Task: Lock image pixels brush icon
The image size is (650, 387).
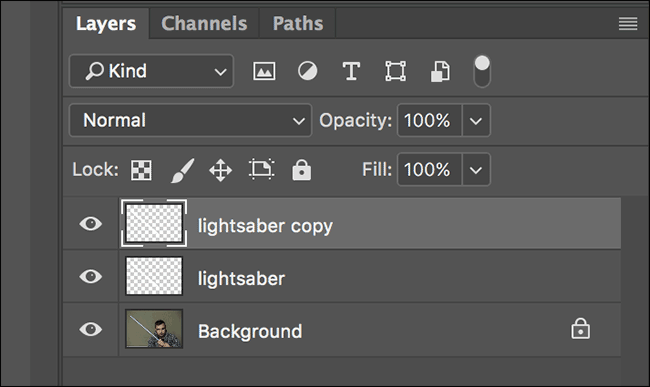Action: tap(182, 170)
